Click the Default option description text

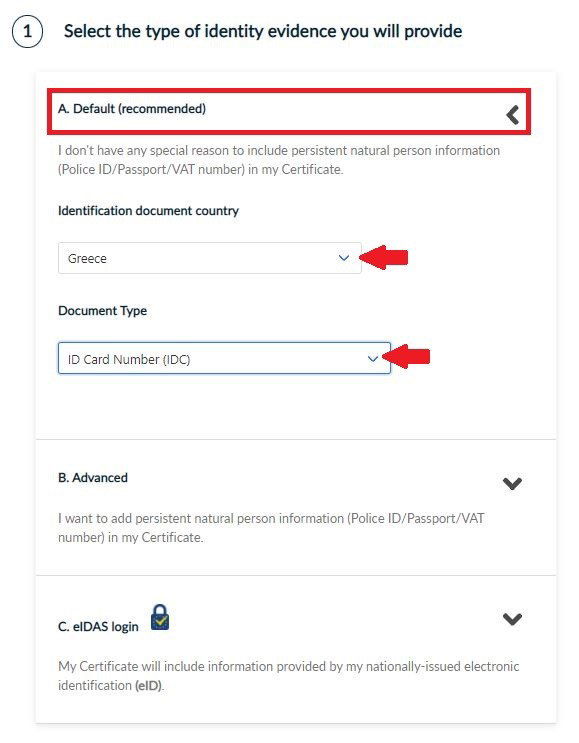tap(279, 160)
